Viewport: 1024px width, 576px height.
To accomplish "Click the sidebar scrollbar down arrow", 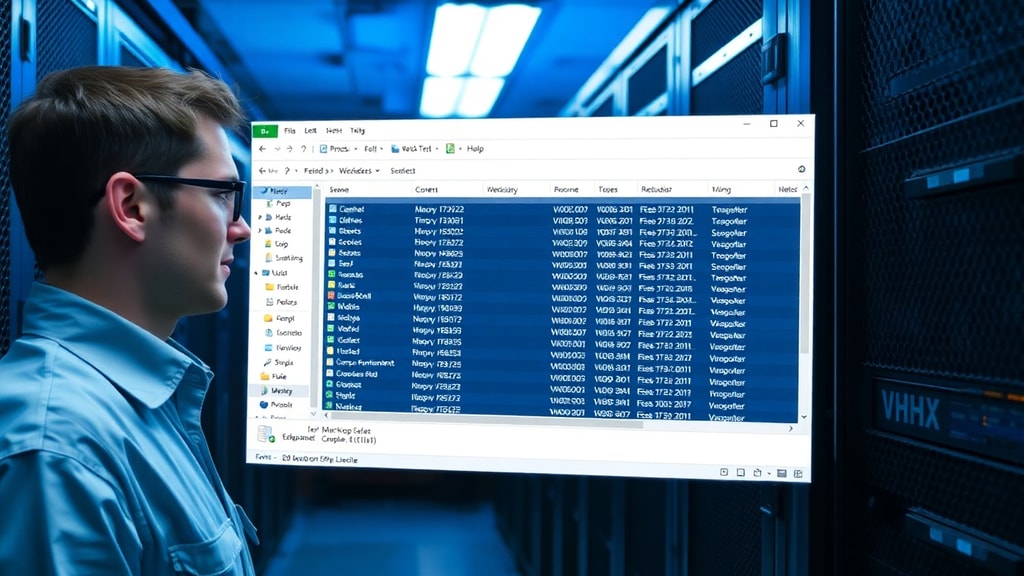I will (313, 414).
